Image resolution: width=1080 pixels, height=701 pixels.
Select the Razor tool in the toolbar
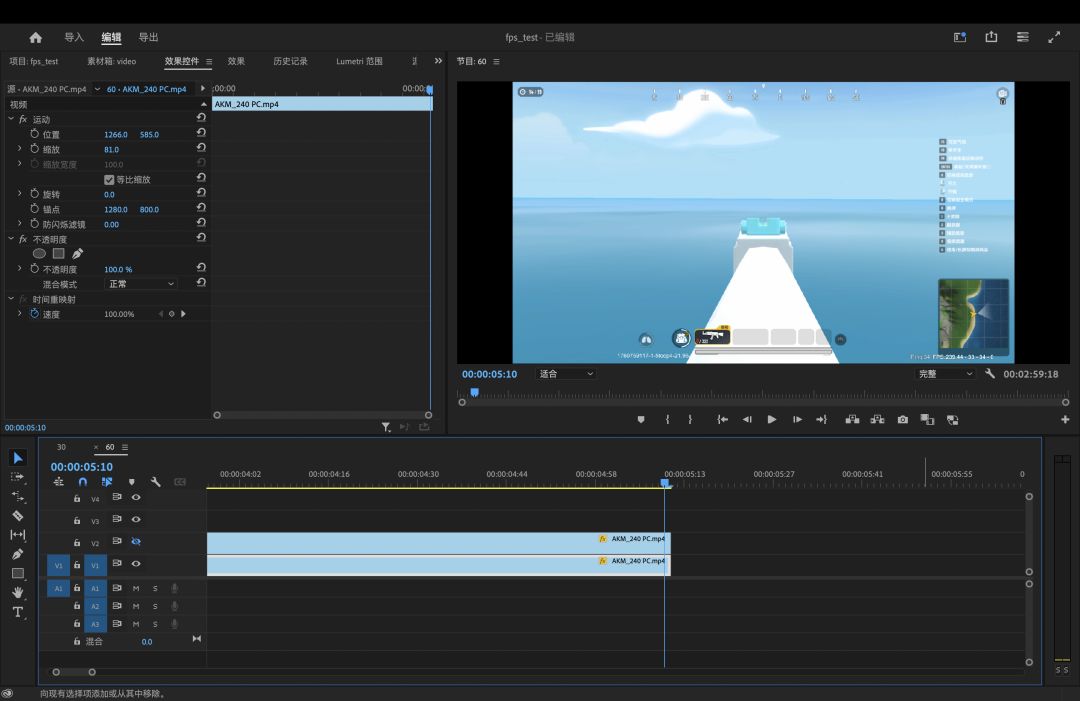coord(18,515)
